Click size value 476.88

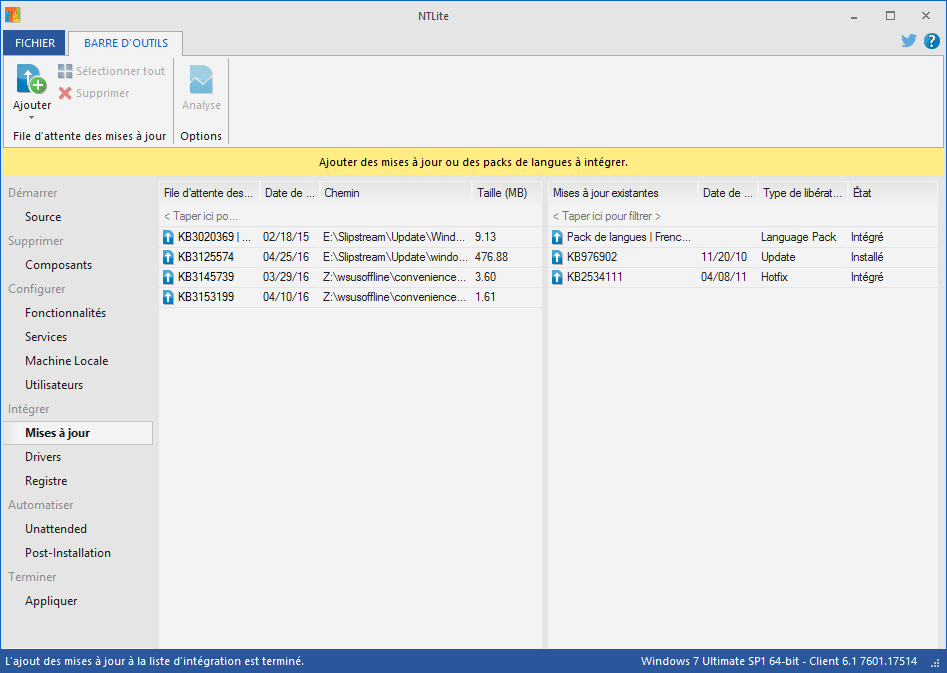point(491,257)
